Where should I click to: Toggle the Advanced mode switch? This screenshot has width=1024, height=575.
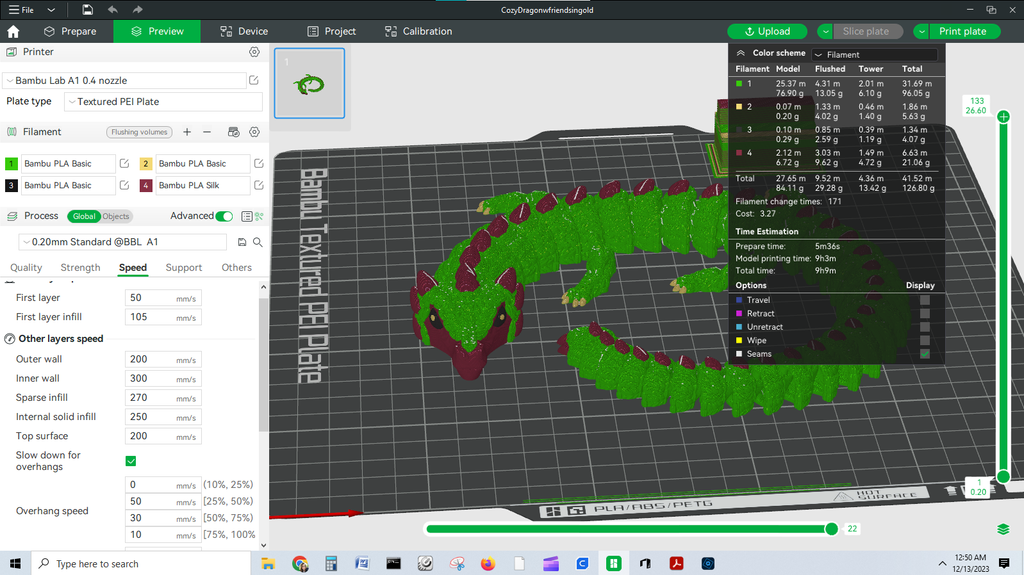click(224, 216)
